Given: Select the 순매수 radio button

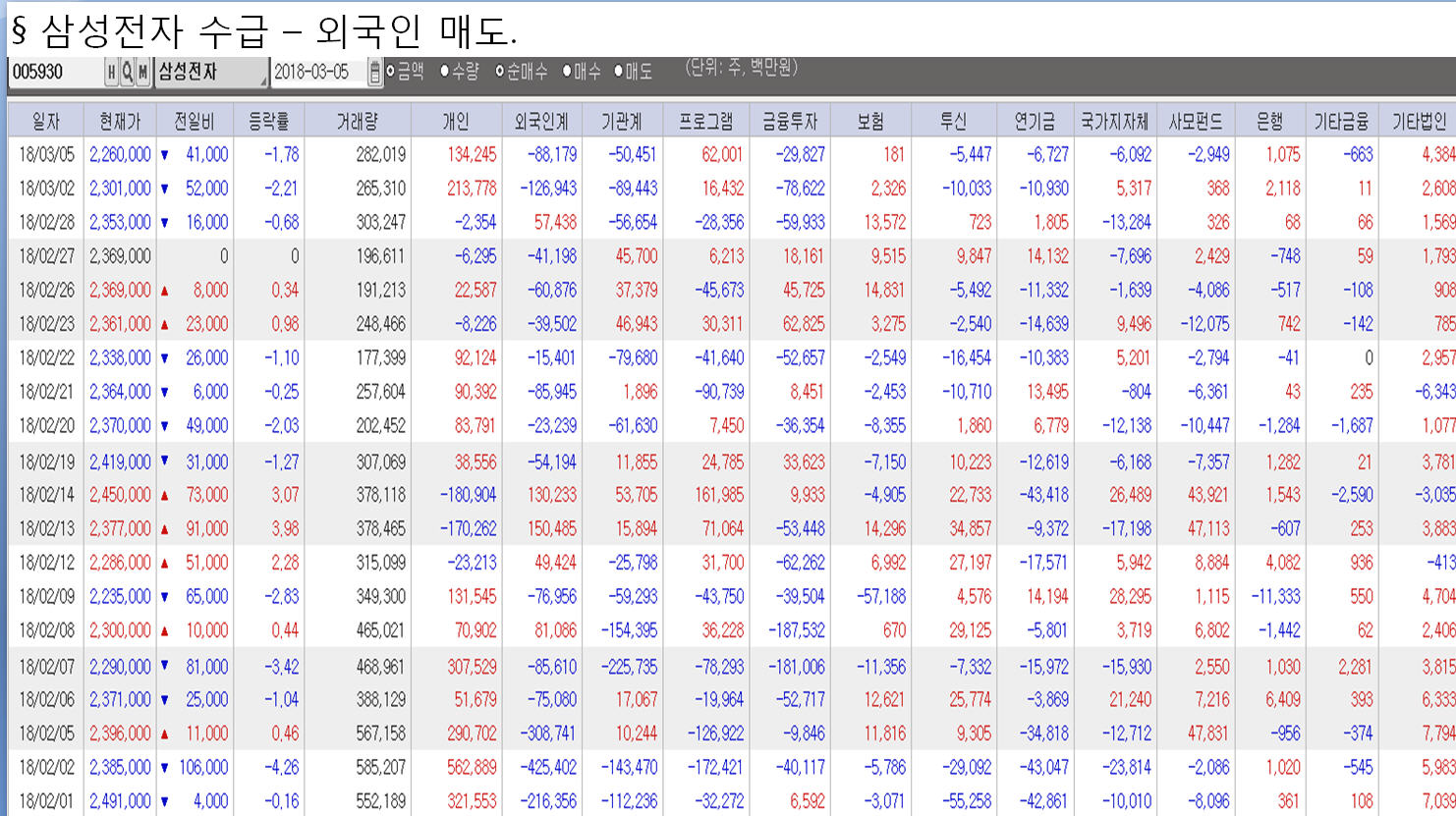Looking at the screenshot, I should point(500,71).
